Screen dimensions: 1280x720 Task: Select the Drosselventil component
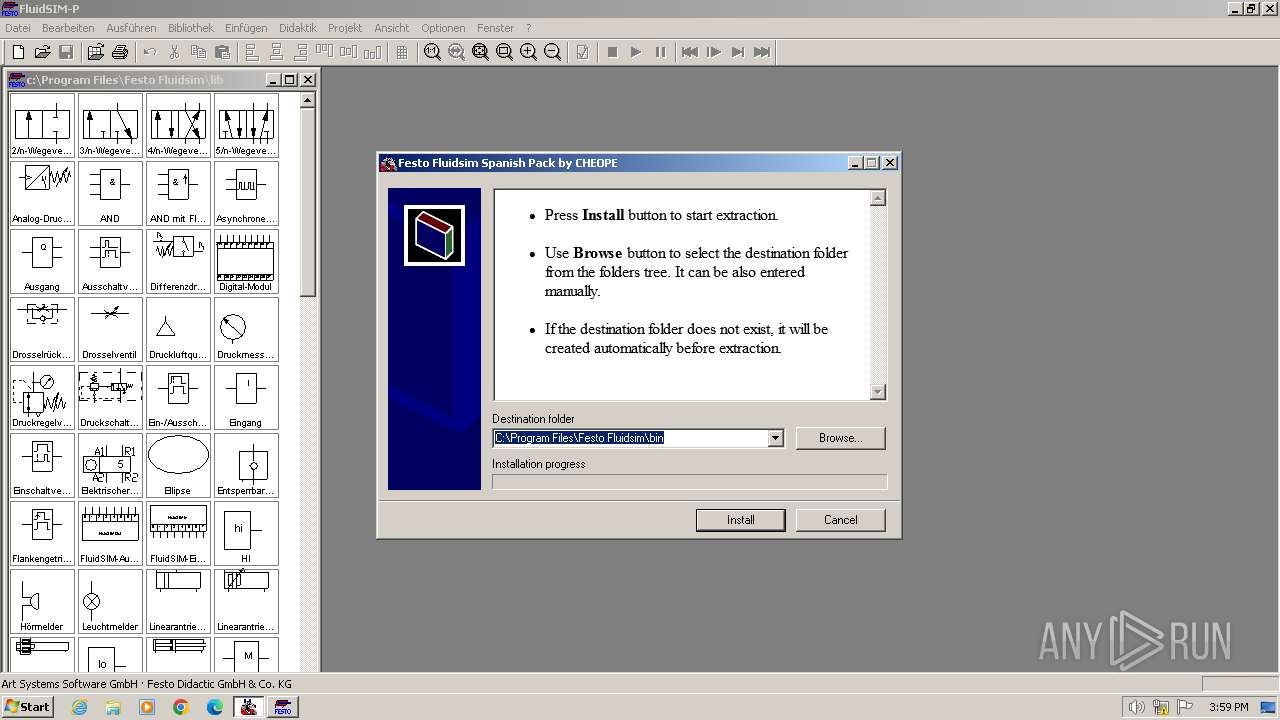[x=110, y=330]
